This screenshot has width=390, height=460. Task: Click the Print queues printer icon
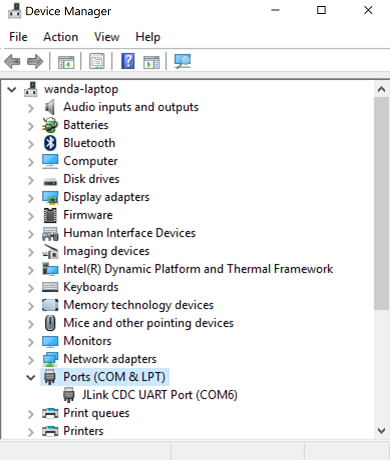click(50, 413)
